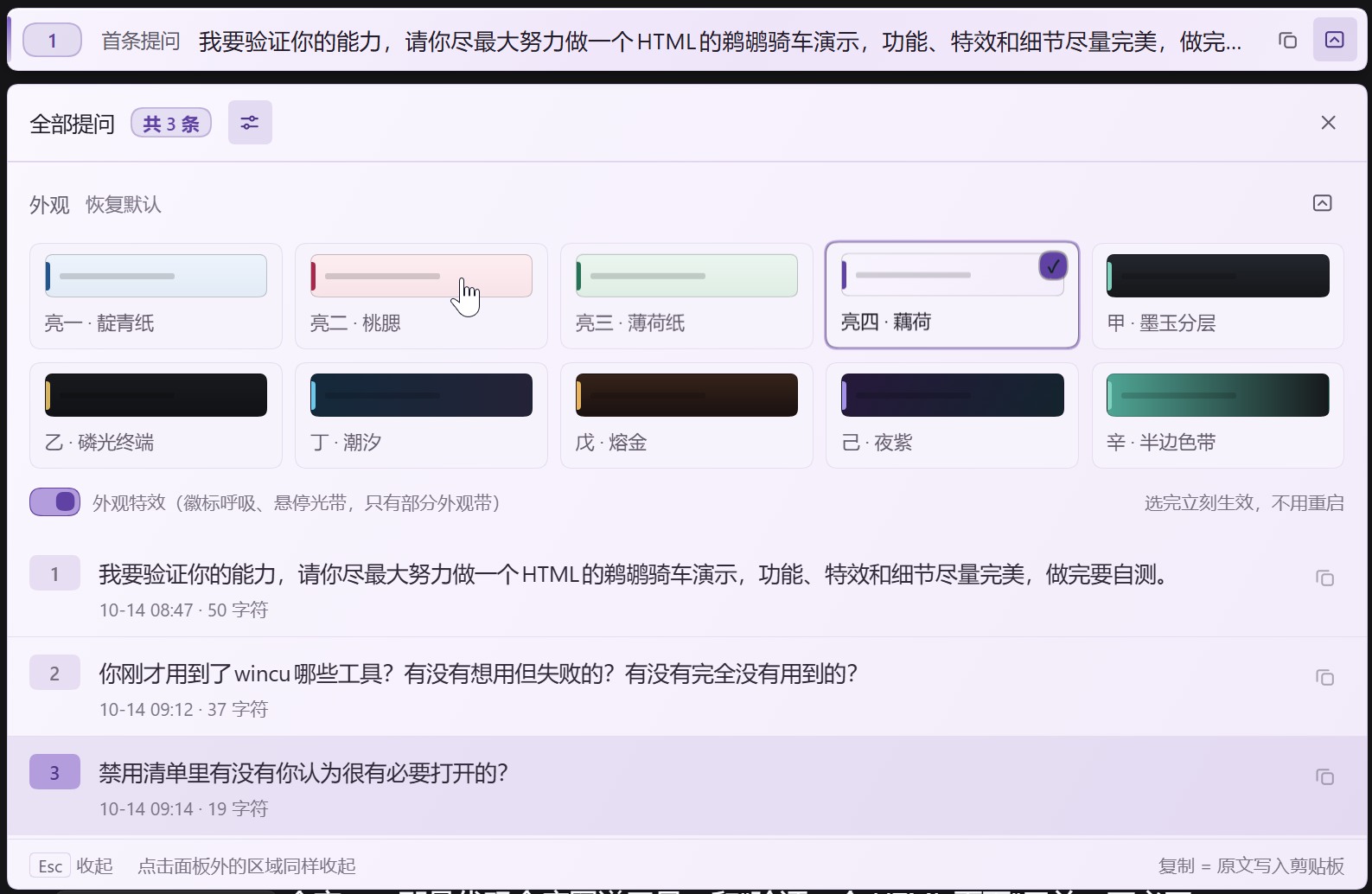Select theme 亮四 · 藕荷
The image size is (1372, 894).
952,295
